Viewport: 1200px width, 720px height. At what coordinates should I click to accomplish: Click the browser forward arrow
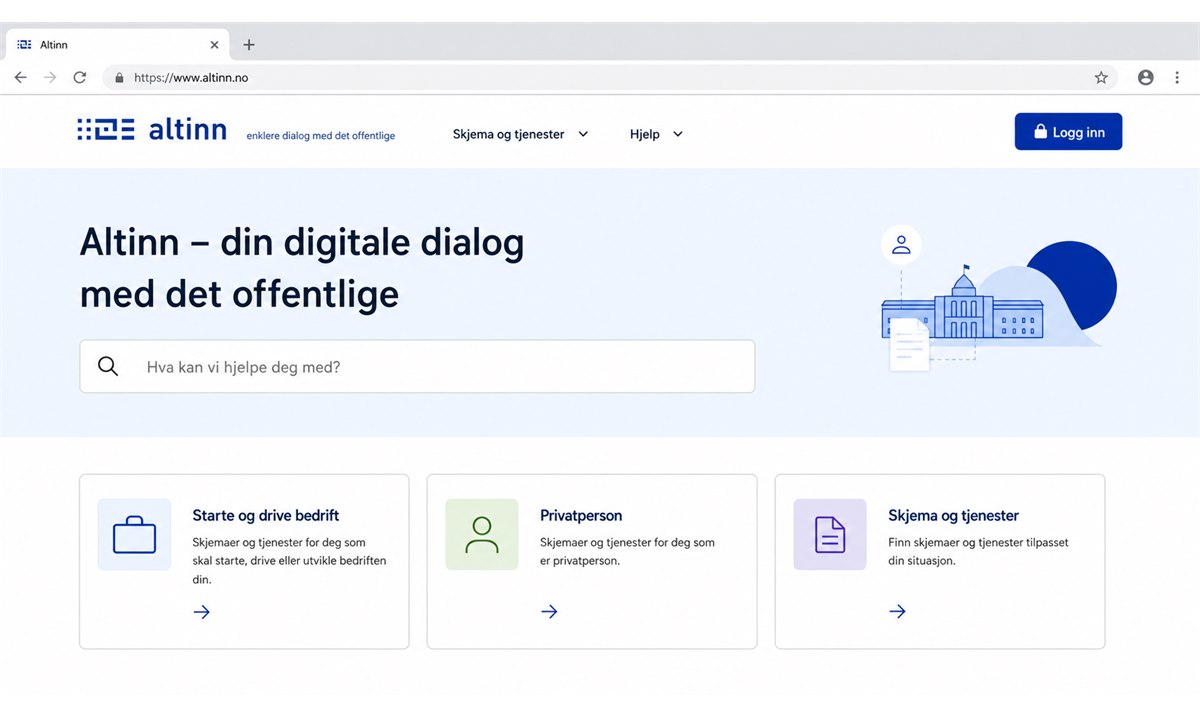click(x=50, y=77)
